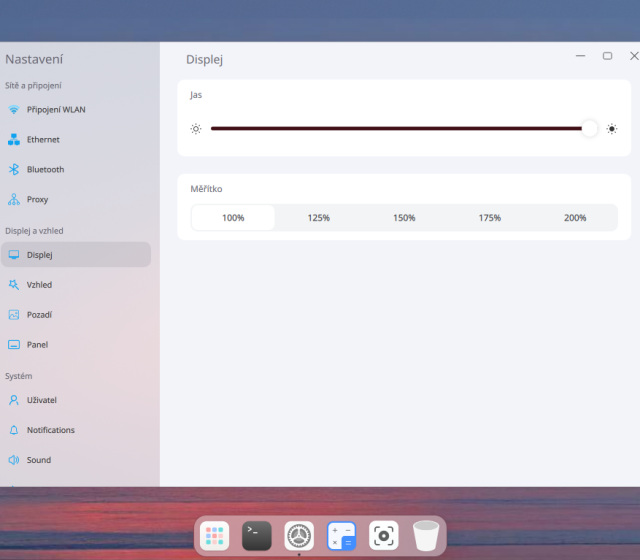Open the Calculator dock icon
This screenshot has height=560, width=640.
342,536
